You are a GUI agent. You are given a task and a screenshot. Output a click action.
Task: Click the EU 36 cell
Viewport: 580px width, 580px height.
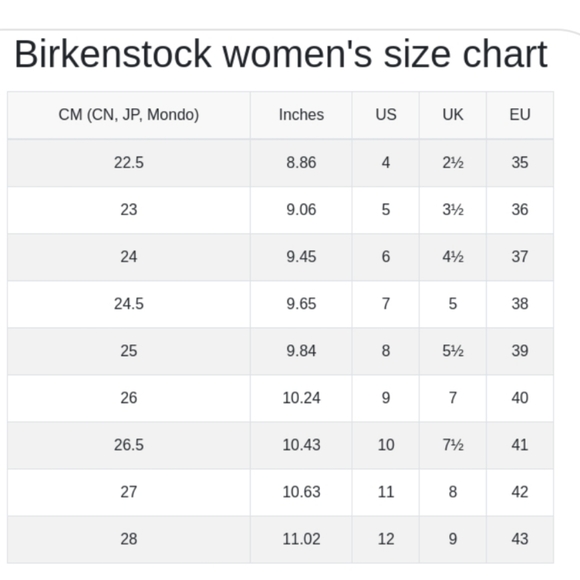click(x=520, y=210)
